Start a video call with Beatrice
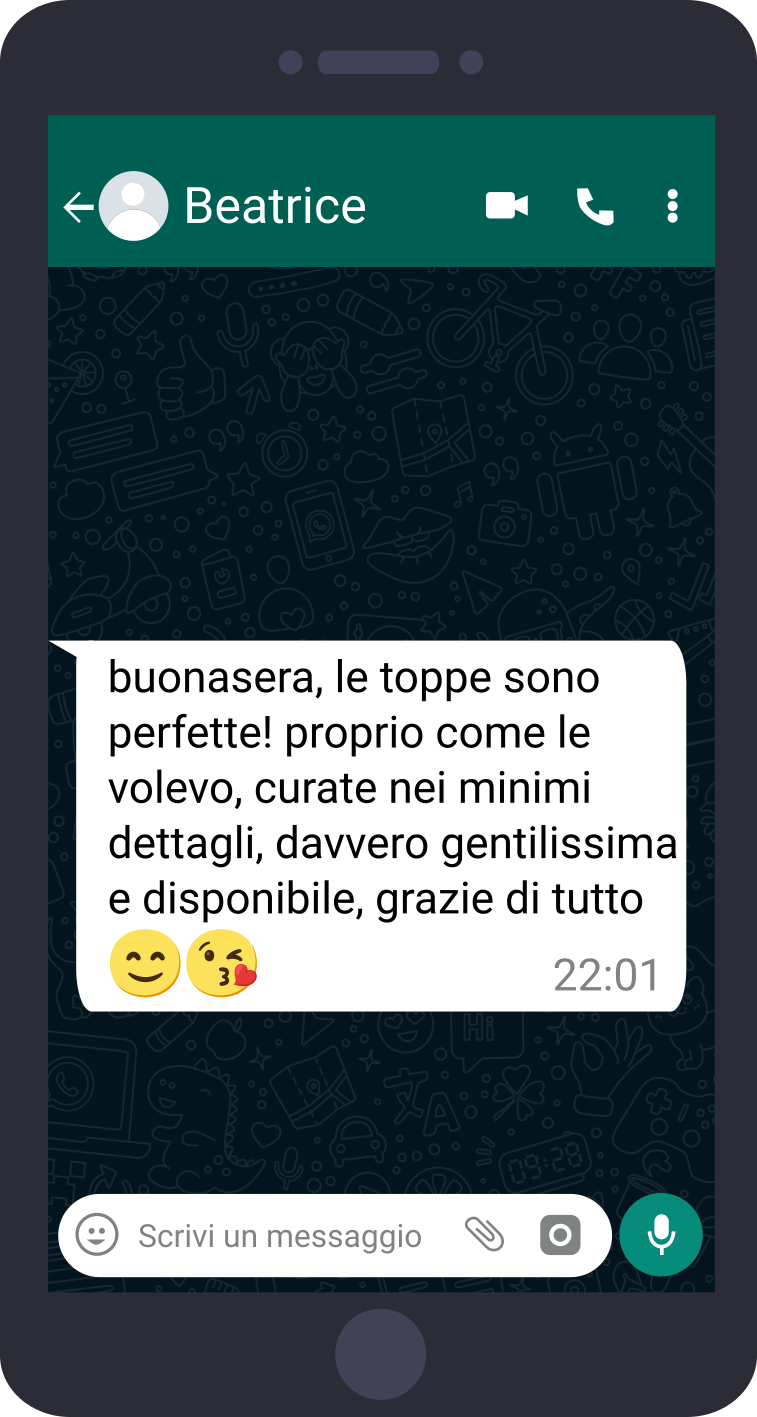The height and width of the screenshot is (1417, 757). pyautogui.click(x=507, y=206)
